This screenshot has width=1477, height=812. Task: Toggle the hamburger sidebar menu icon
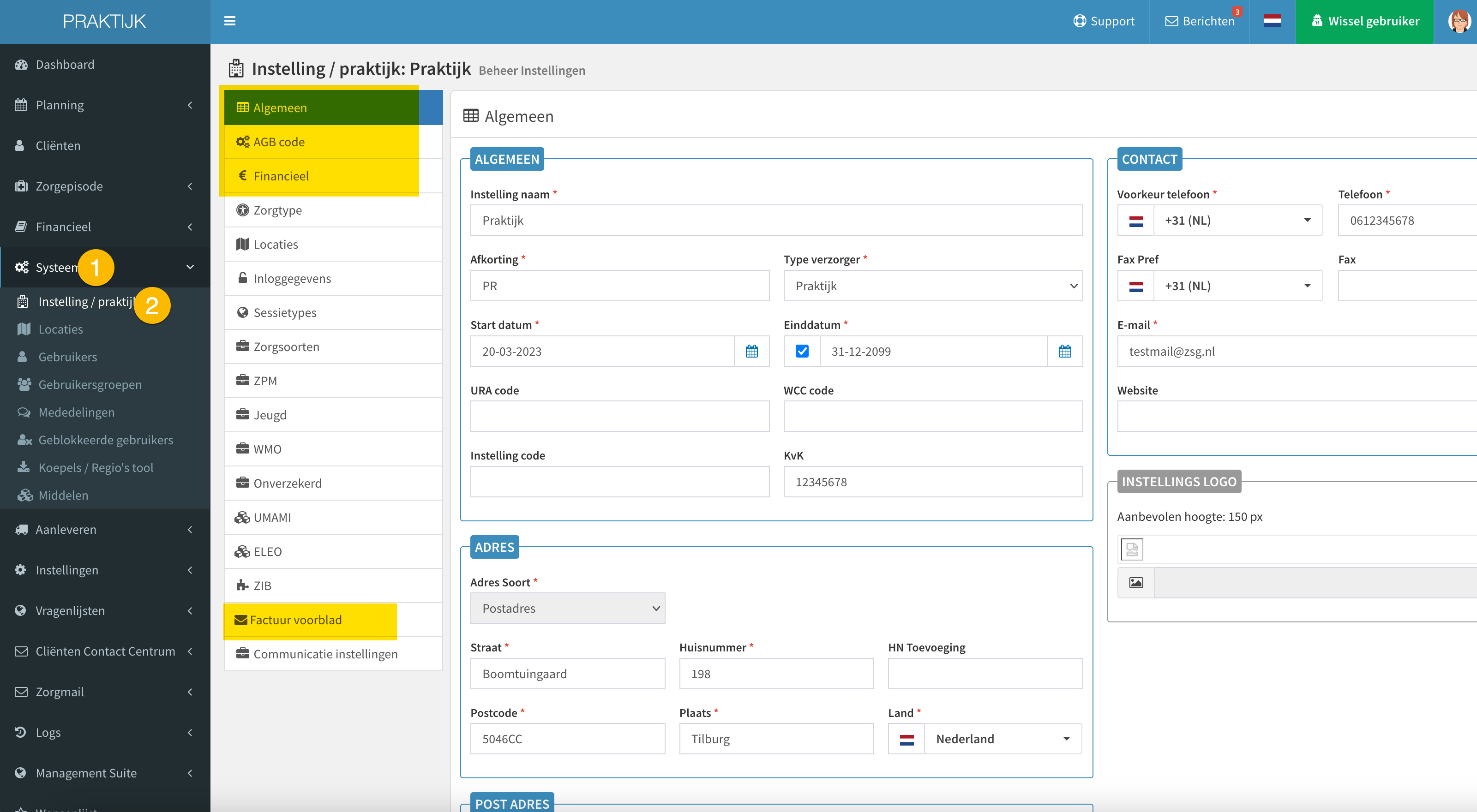[x=229, y=21]
